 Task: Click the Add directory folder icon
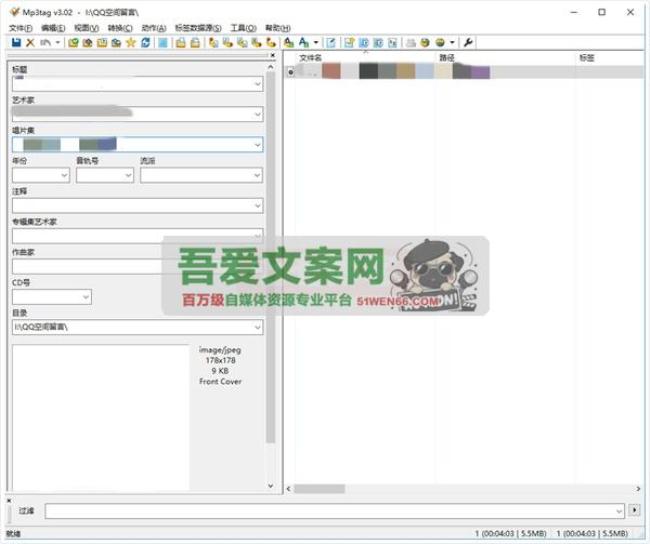click(x=87, y=42)
